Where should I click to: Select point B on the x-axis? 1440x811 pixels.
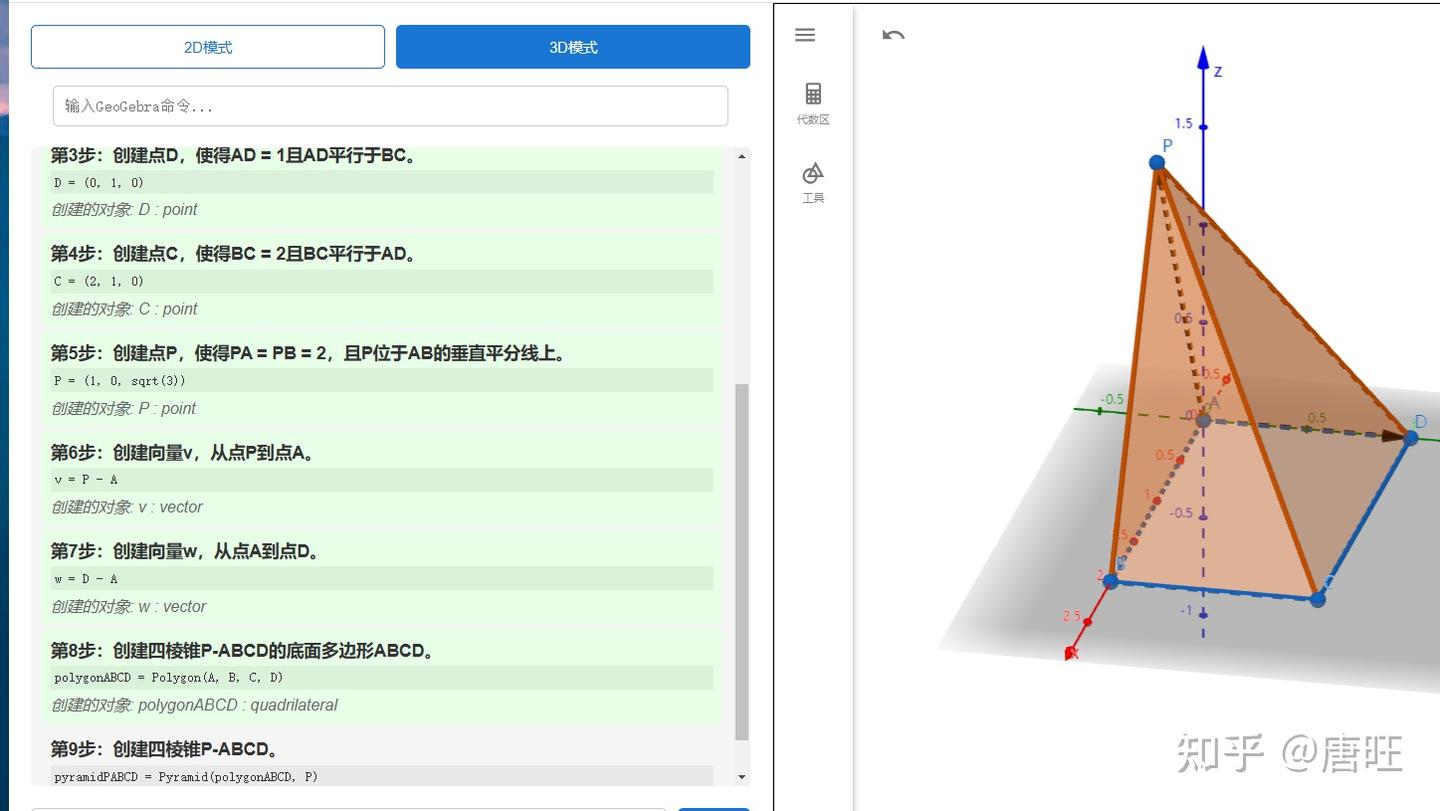coord(1111,580)
